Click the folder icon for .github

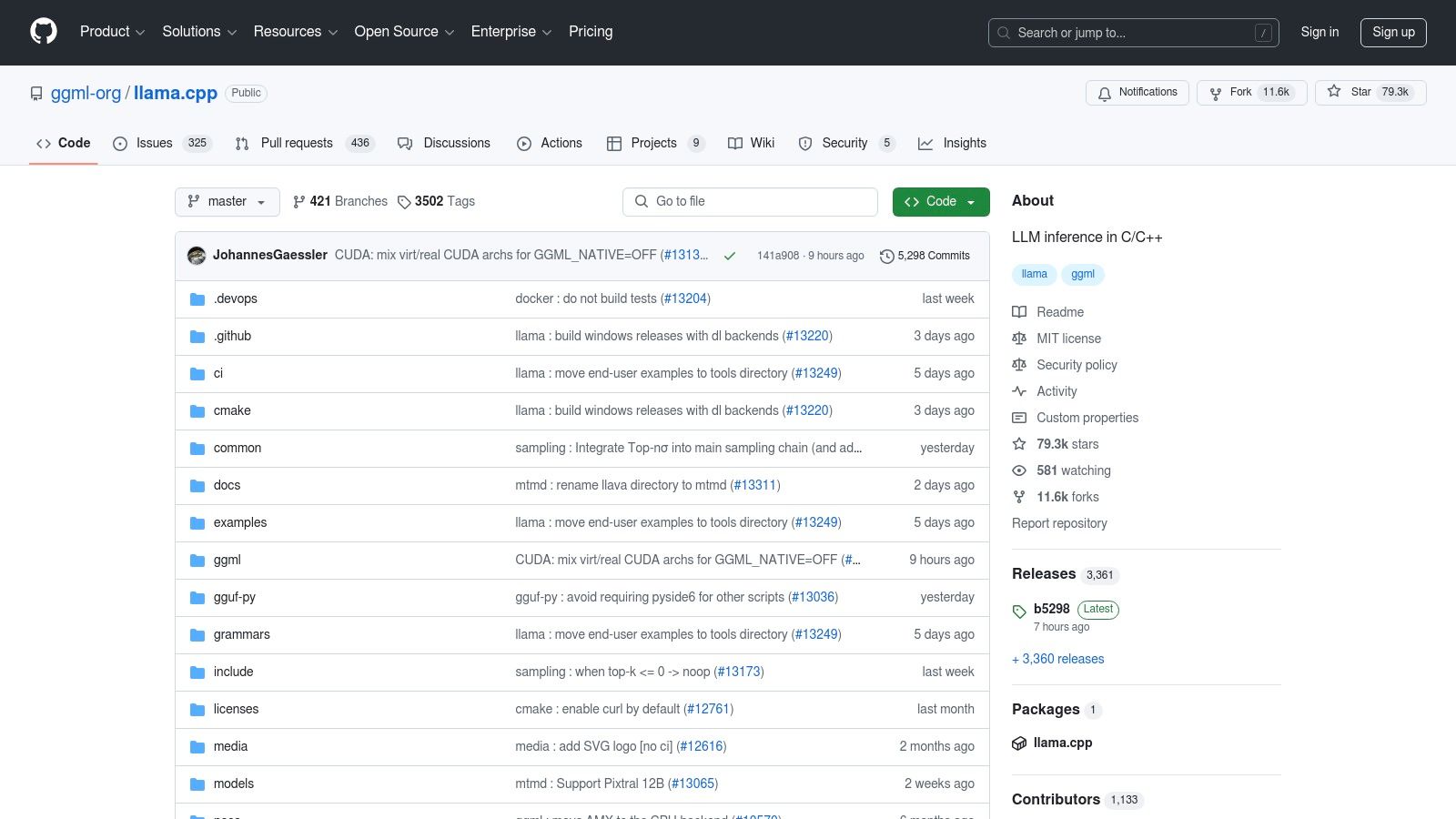(x=197, y=337)
